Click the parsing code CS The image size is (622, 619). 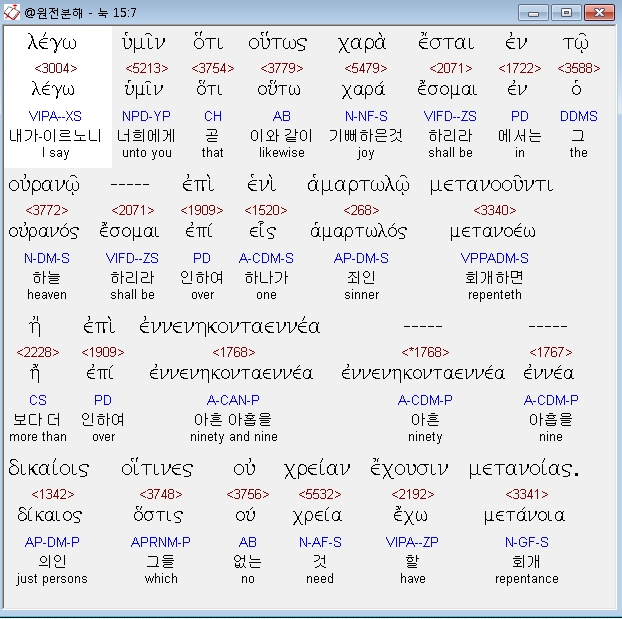(x=38, y=400)
